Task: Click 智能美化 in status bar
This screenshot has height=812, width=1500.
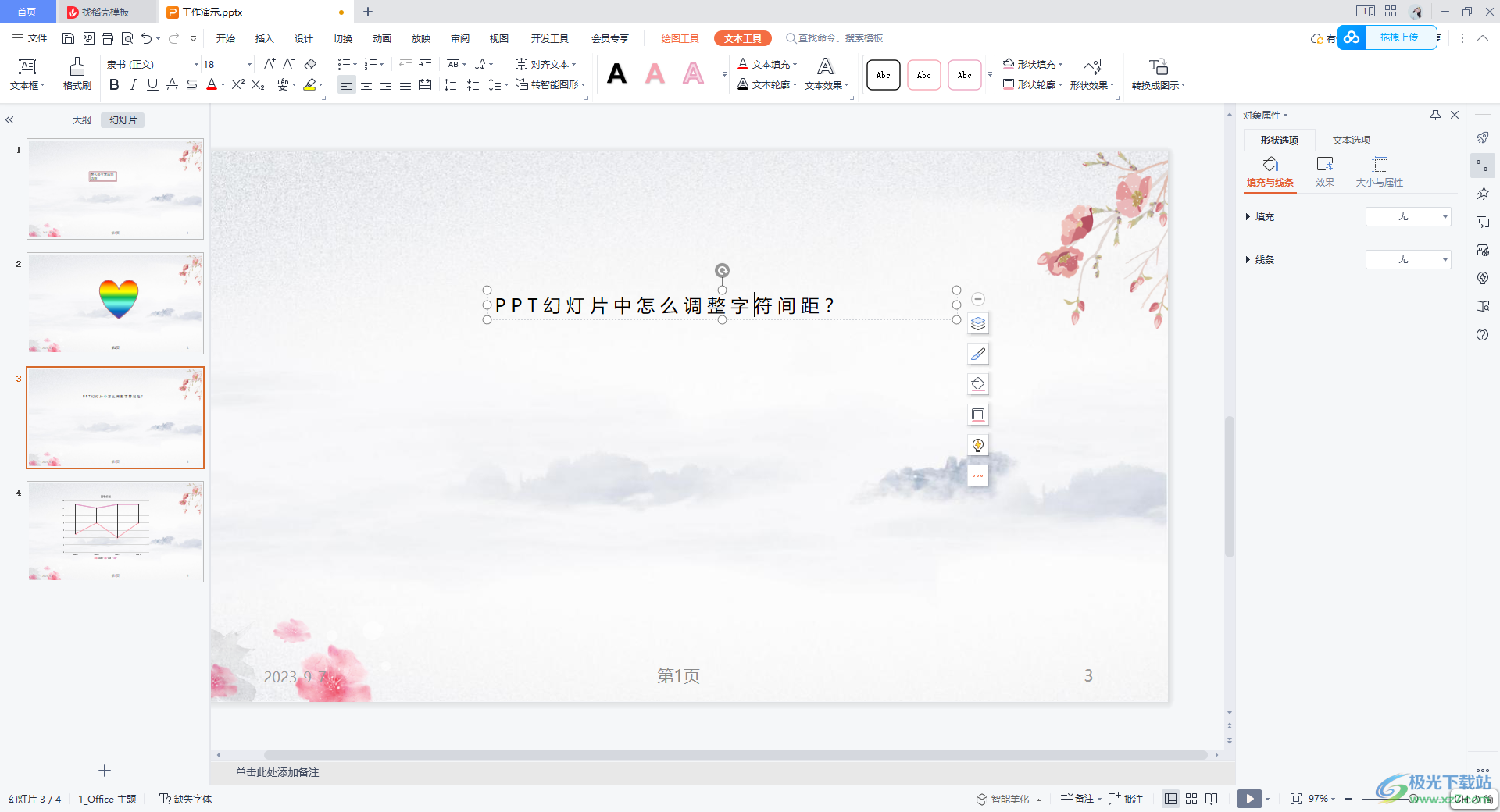Action: (1008, 799)
